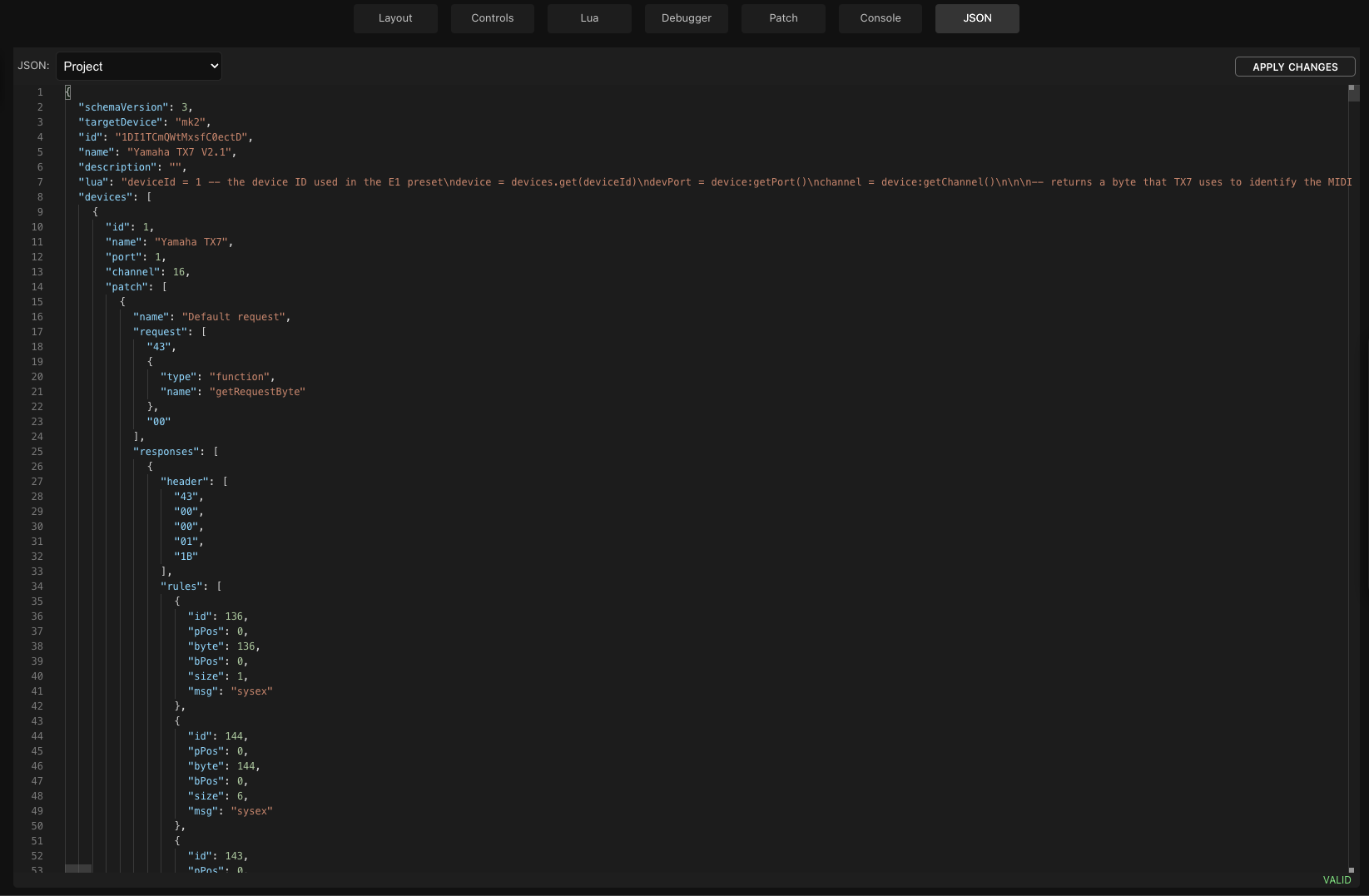The image size is (1369, 896).
Task: Open the Project JSON source dropdown
Action: (x=138, y=66)
